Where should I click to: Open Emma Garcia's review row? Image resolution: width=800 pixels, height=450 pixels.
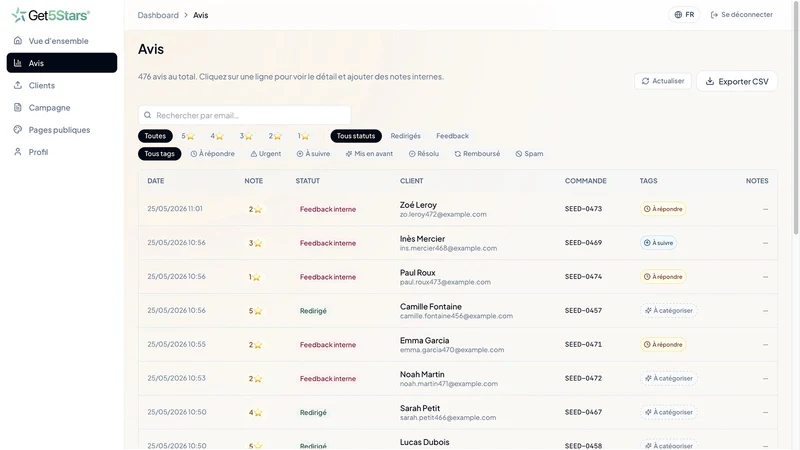click(x=458, y=344)
